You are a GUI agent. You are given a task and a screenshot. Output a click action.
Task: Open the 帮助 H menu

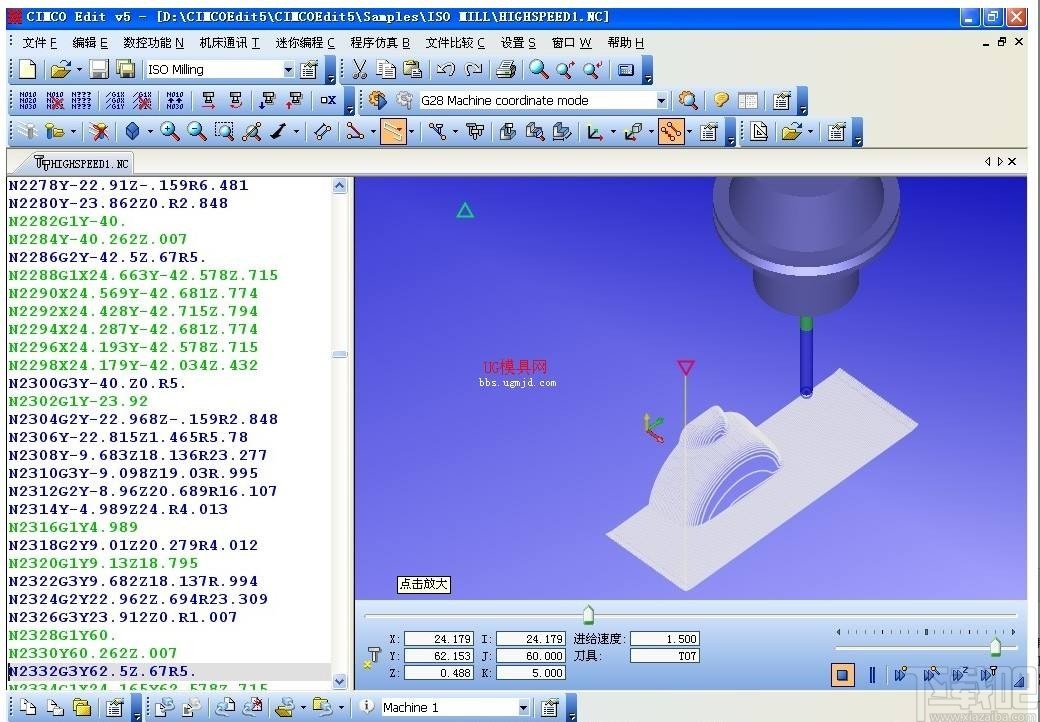(625, 43)
